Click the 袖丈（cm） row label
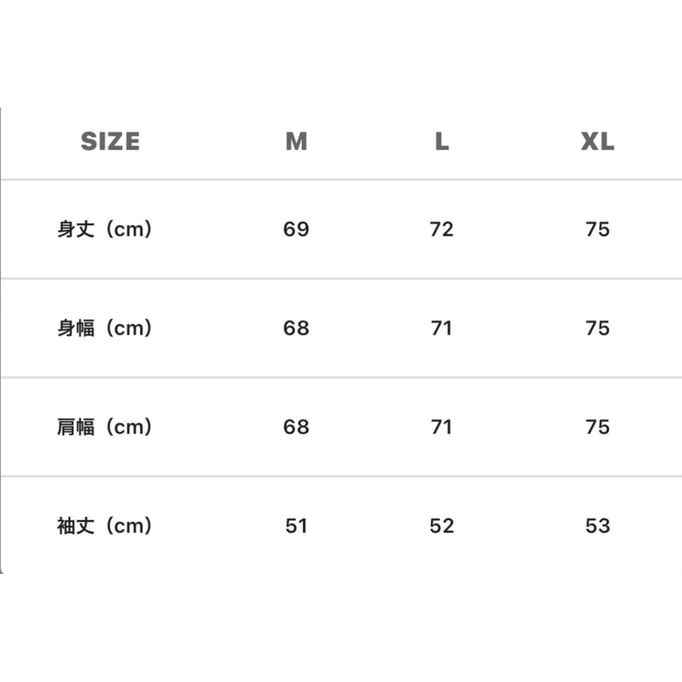This screenshot has width=682, height=682. (x=104, y=526)
